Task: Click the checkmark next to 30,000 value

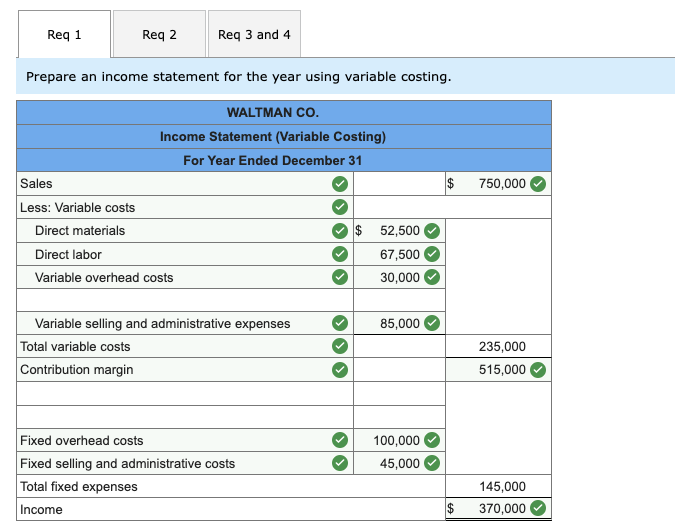Action: [x=432, y=277]
